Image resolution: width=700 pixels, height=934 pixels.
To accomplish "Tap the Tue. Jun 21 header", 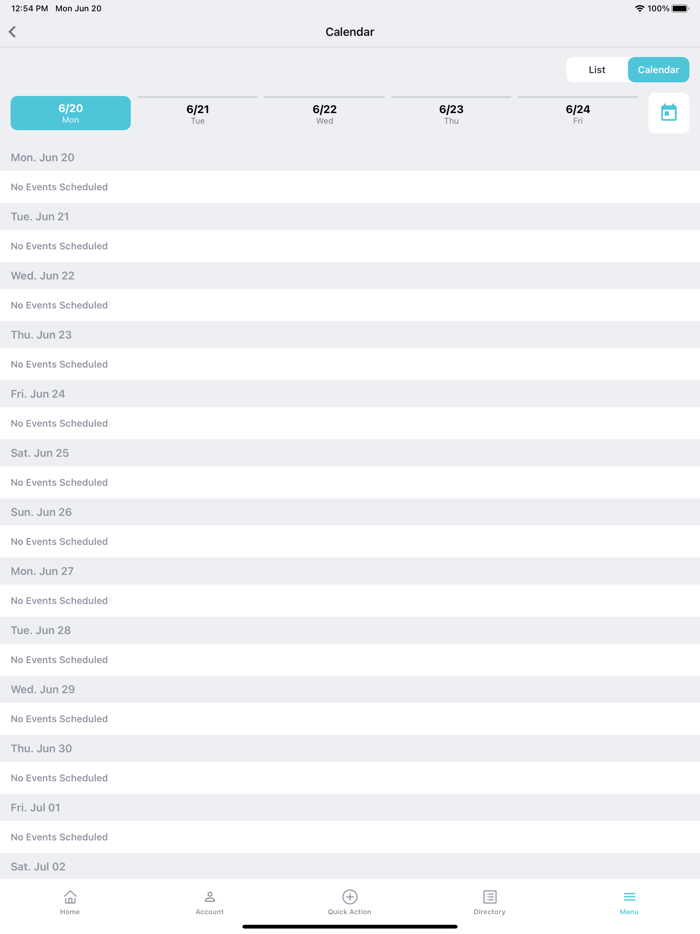I will (350, 217).
